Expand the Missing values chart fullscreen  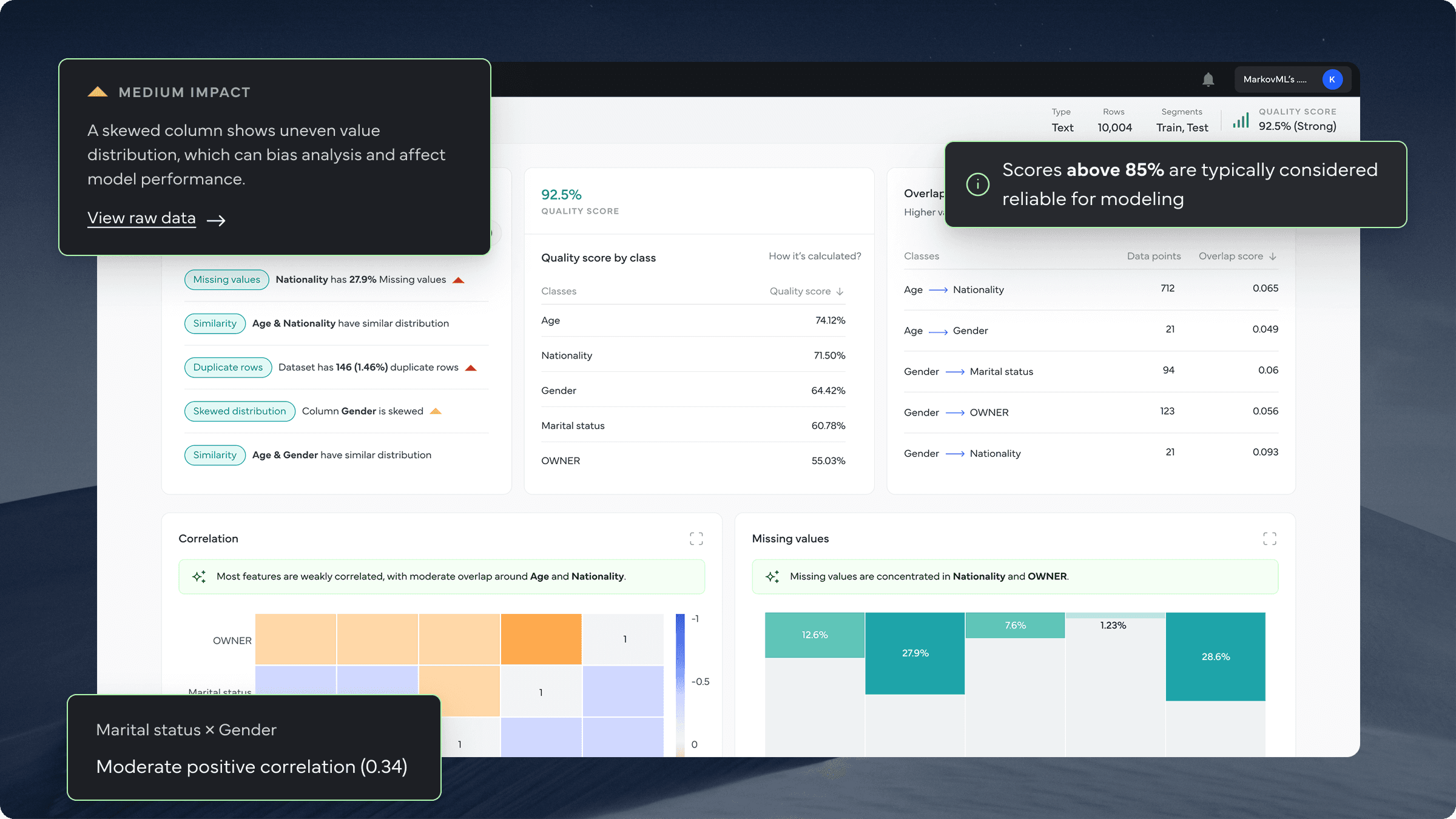1269,539
